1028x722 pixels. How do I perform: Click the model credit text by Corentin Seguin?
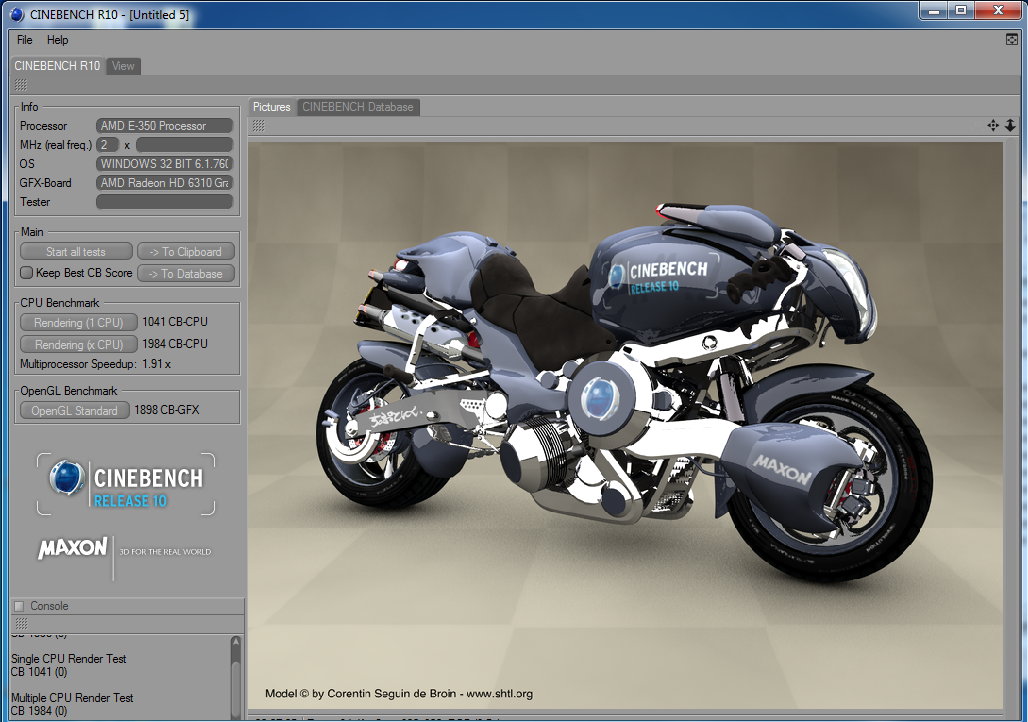[x=399, y=693]
